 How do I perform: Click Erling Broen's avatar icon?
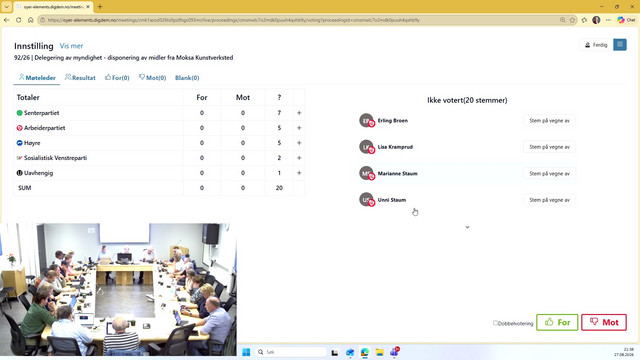tap(367, 120)
